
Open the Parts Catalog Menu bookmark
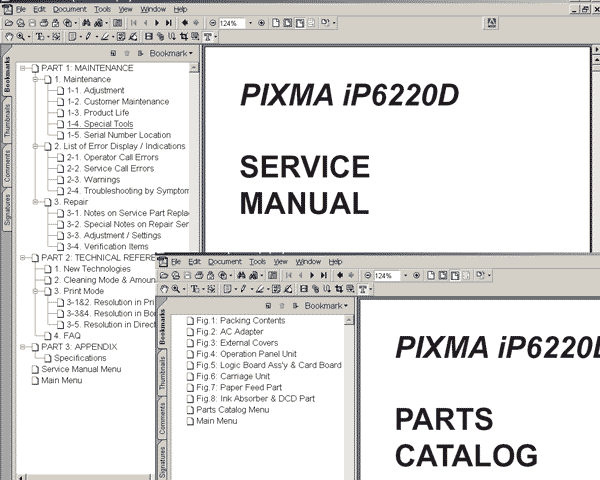click(232, 410)
